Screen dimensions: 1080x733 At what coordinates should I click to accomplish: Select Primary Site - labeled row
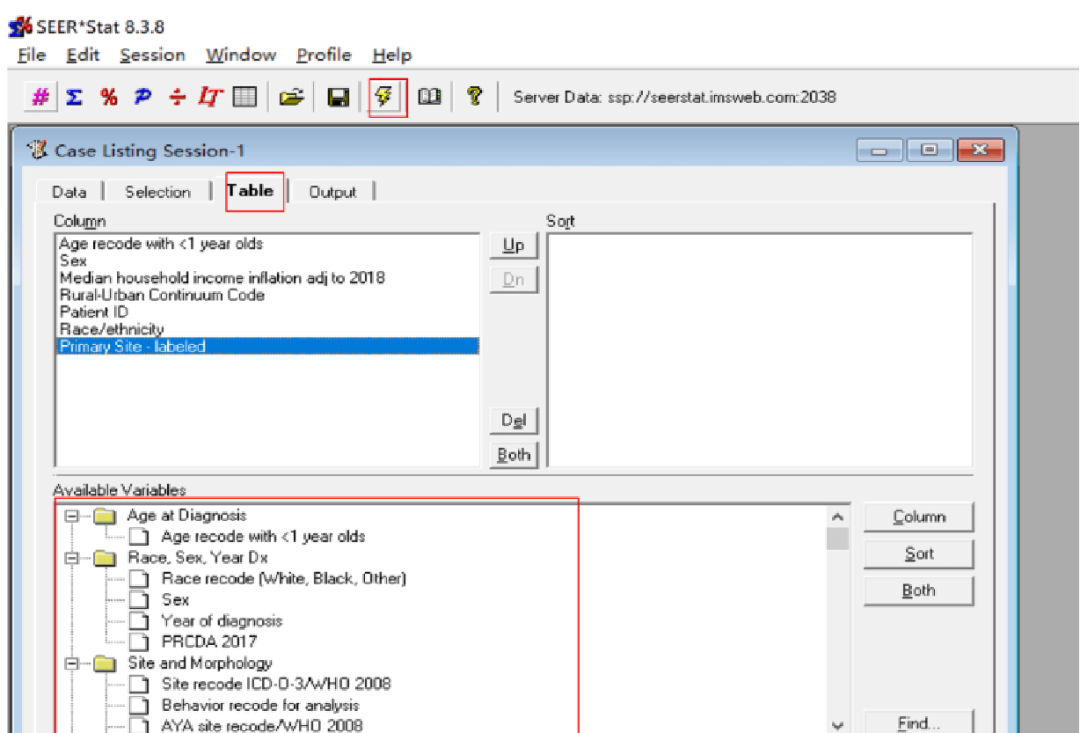tap(267, 347)
